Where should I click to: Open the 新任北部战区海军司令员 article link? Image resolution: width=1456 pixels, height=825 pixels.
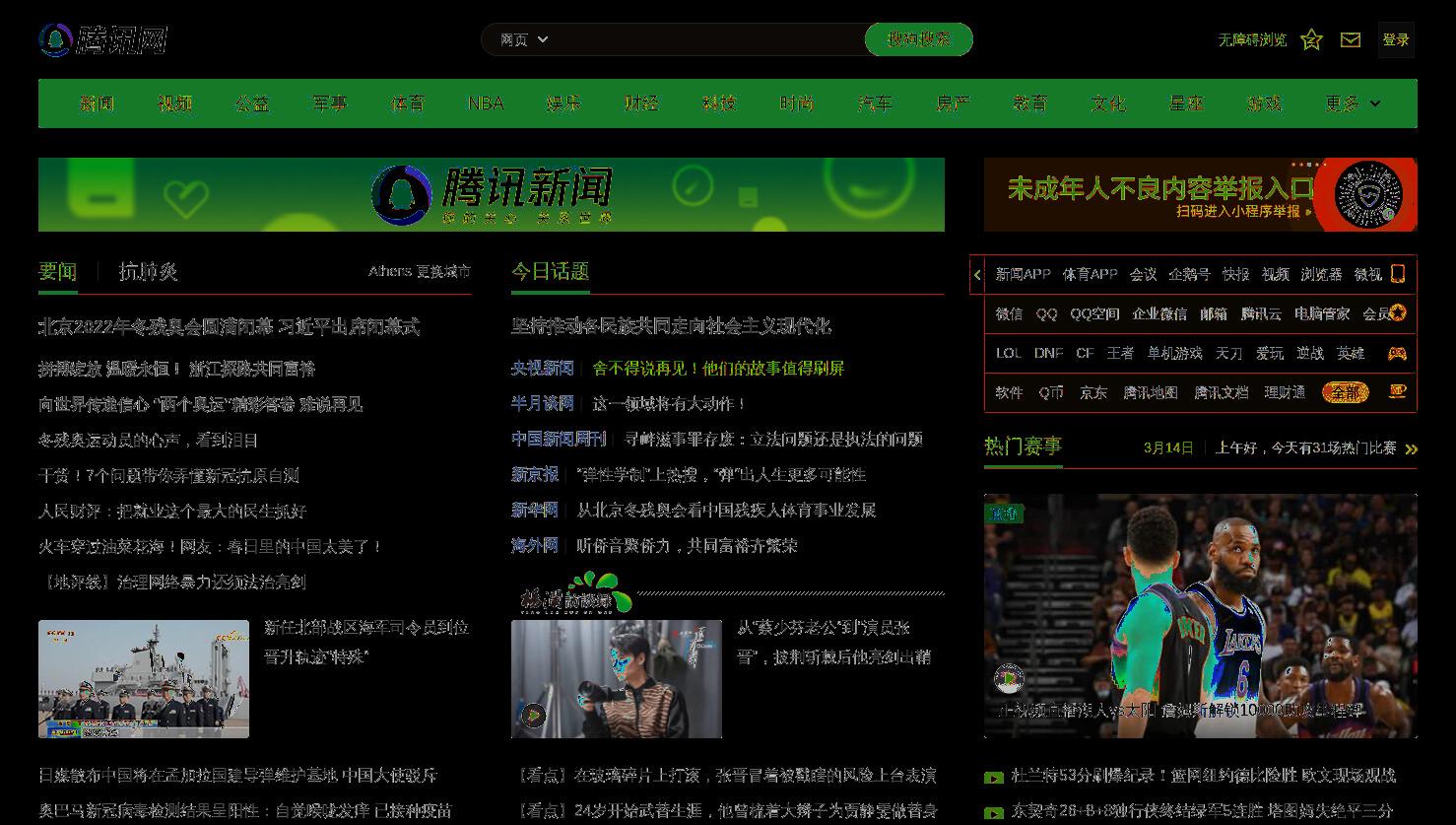coord(366,642)
